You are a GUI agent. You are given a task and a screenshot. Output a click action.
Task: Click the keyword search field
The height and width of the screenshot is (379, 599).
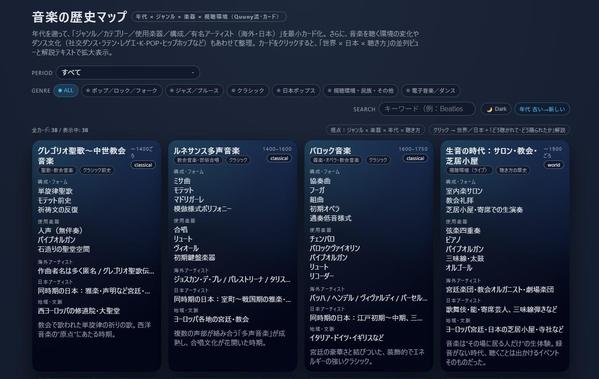point(427,109)
